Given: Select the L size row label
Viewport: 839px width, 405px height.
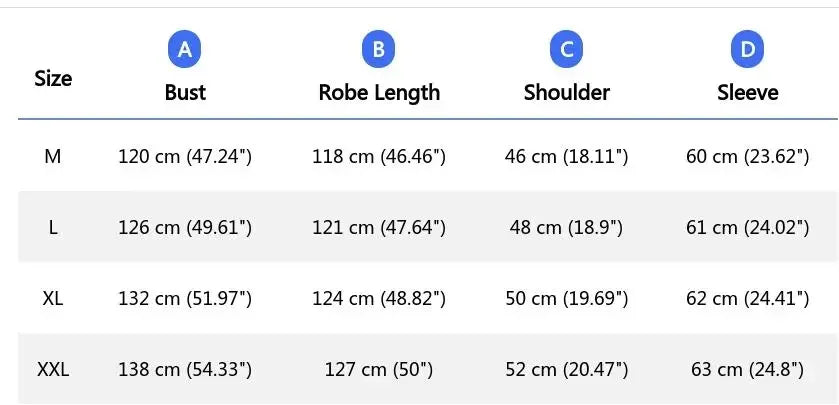Looking at the screenshot, I should [53, 227].
